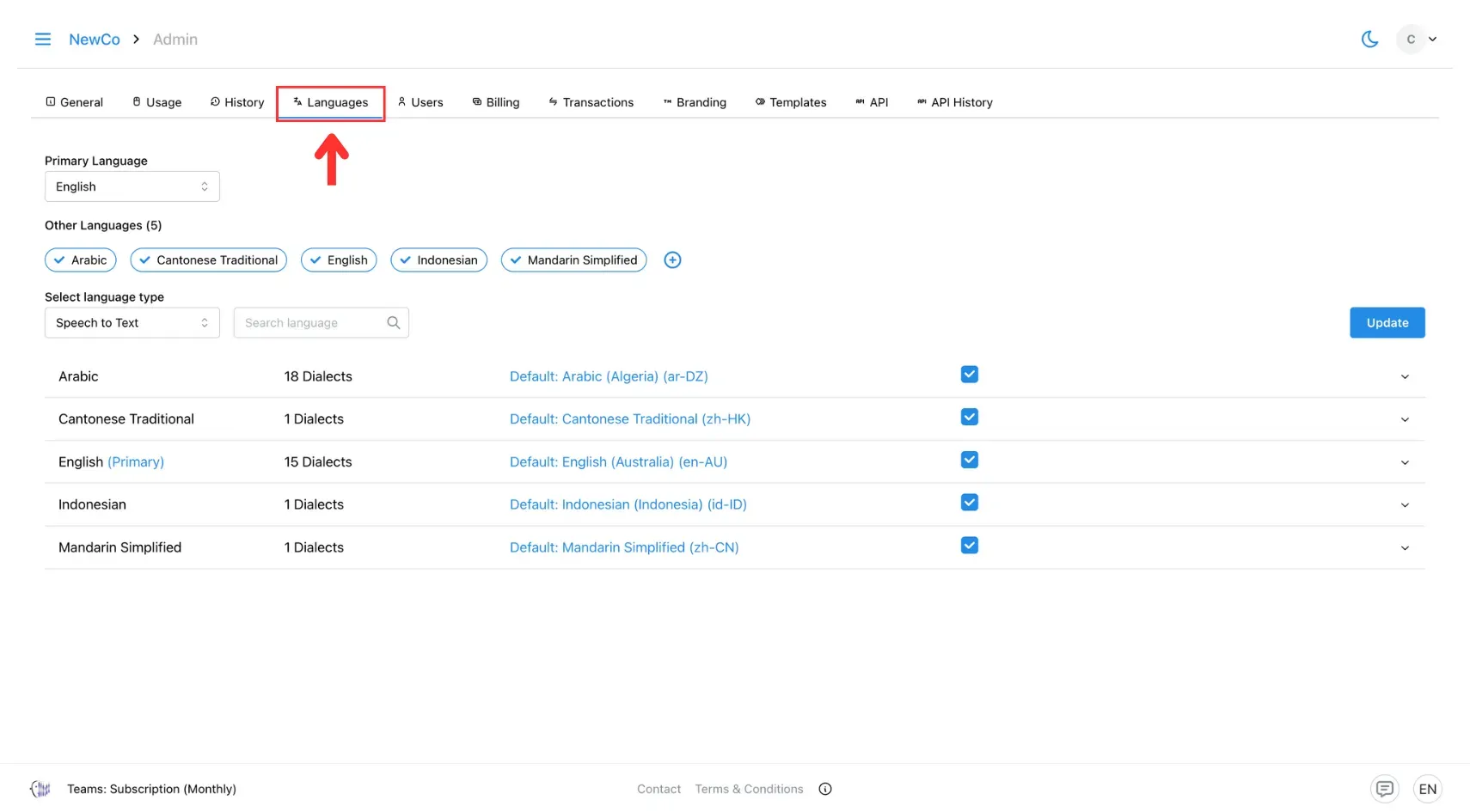Open the Billing tab
The height and width of the screenshot is (812, 1470).
coord(496,102)
